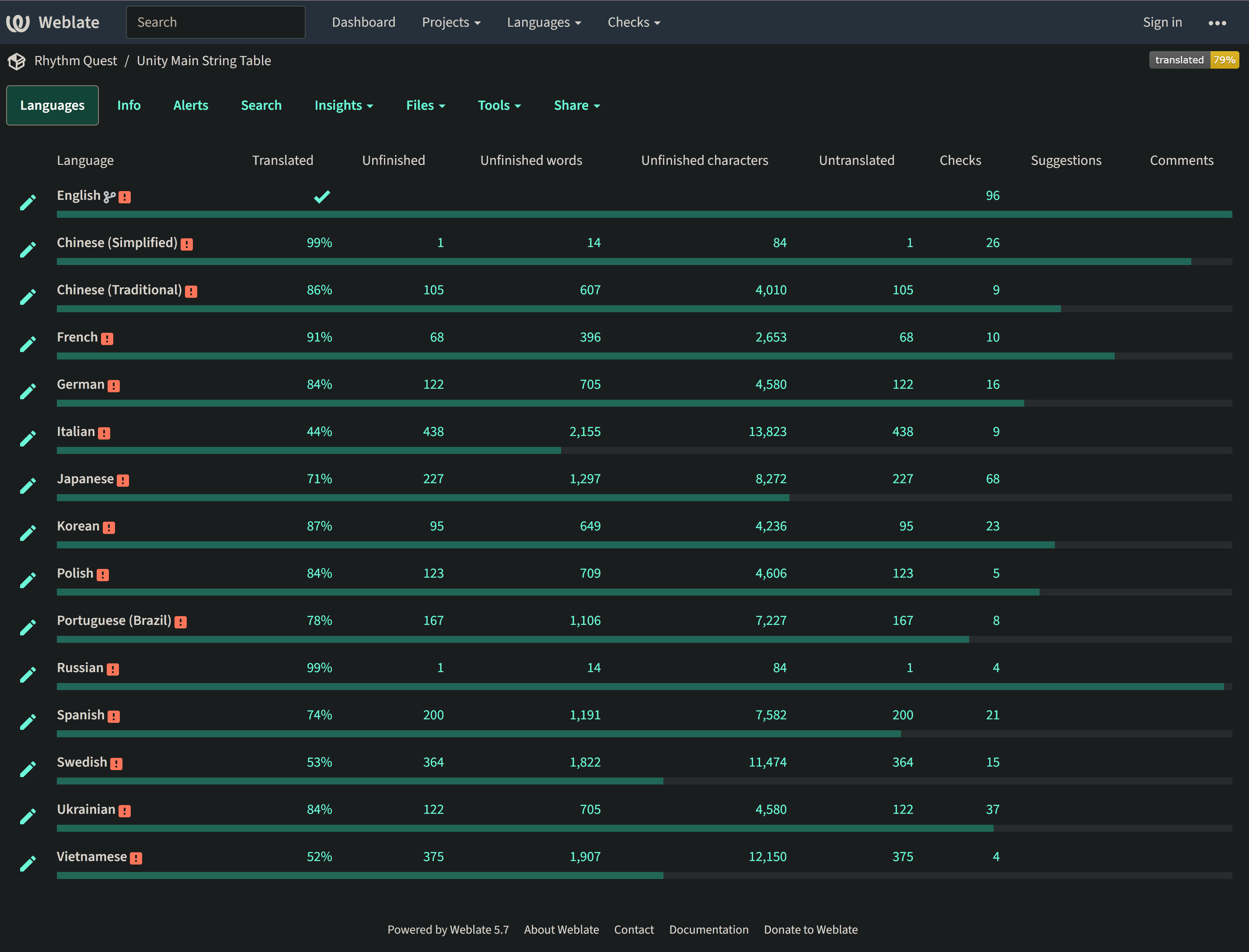The width and height of the screenshot is (1249, 952).
Task: Click Ukrainian checks count 37
Action: click(992, 809)
